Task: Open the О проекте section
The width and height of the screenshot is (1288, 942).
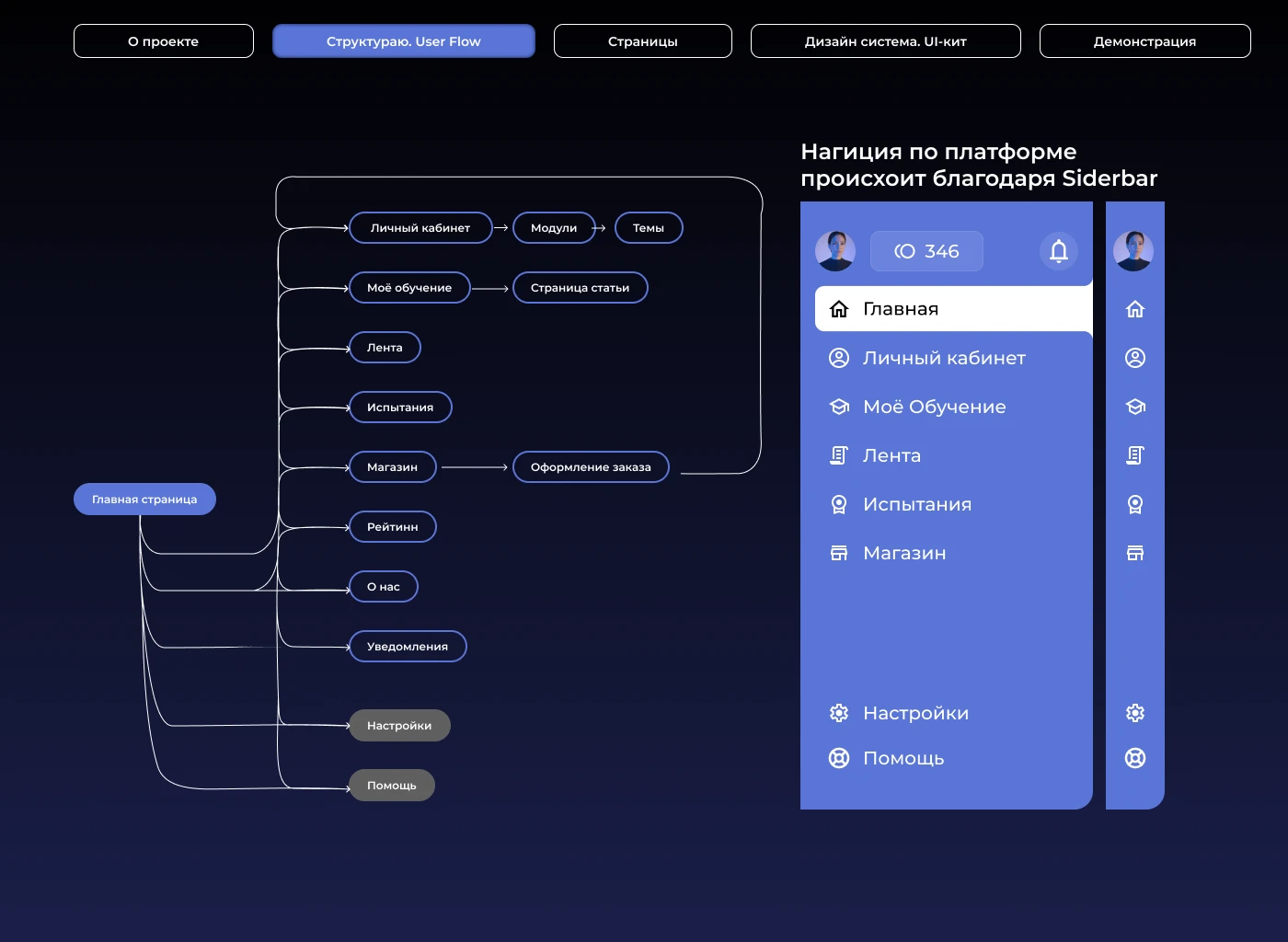Action: click(x=163, y=40)
